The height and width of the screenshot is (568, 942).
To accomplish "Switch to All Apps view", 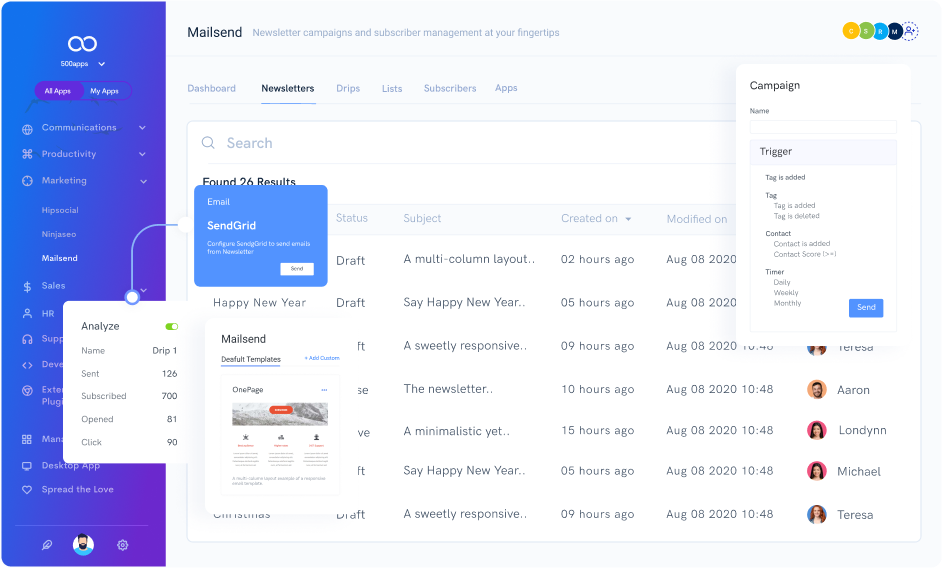I will point(58,91).
